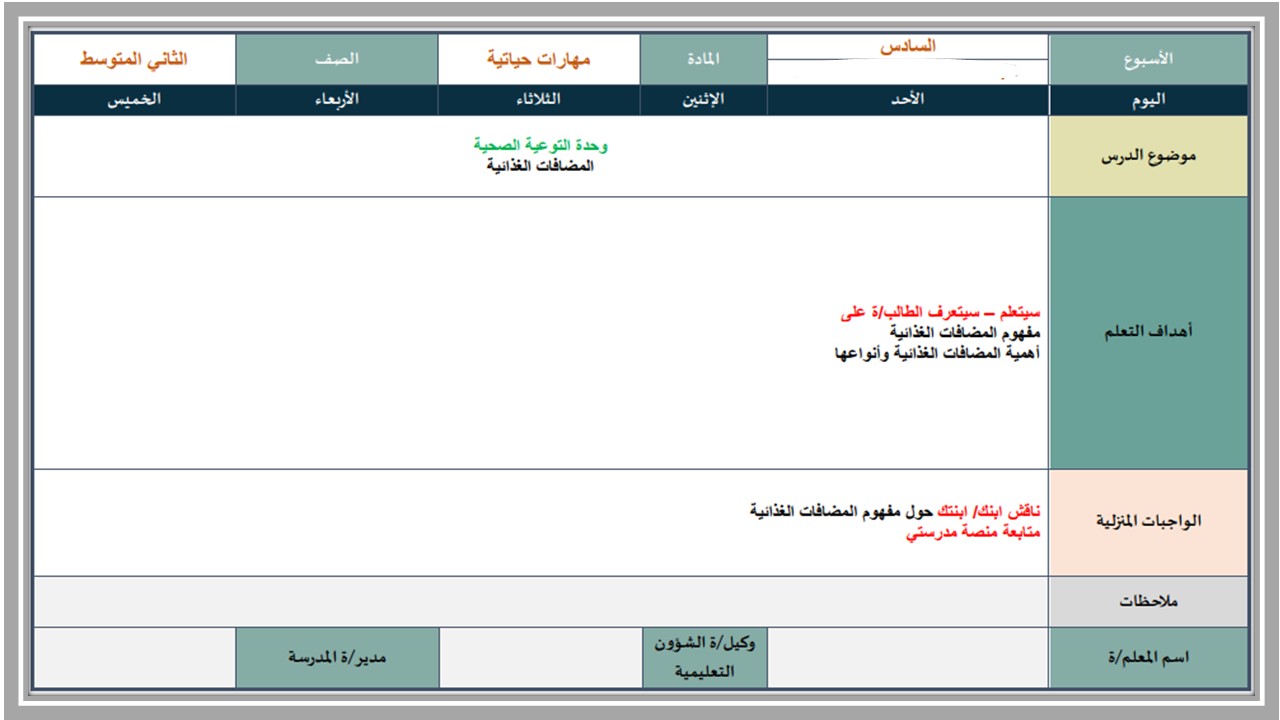
Task: Click the الأسبوع header cell
Action: coord(1148,59)
